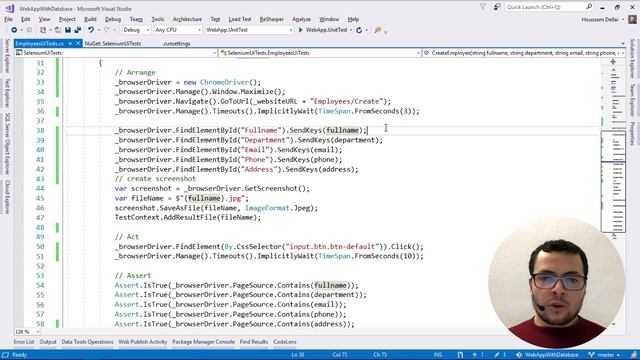Open the Analyze menu
640x360 pixels.
(x=301, y=19)
